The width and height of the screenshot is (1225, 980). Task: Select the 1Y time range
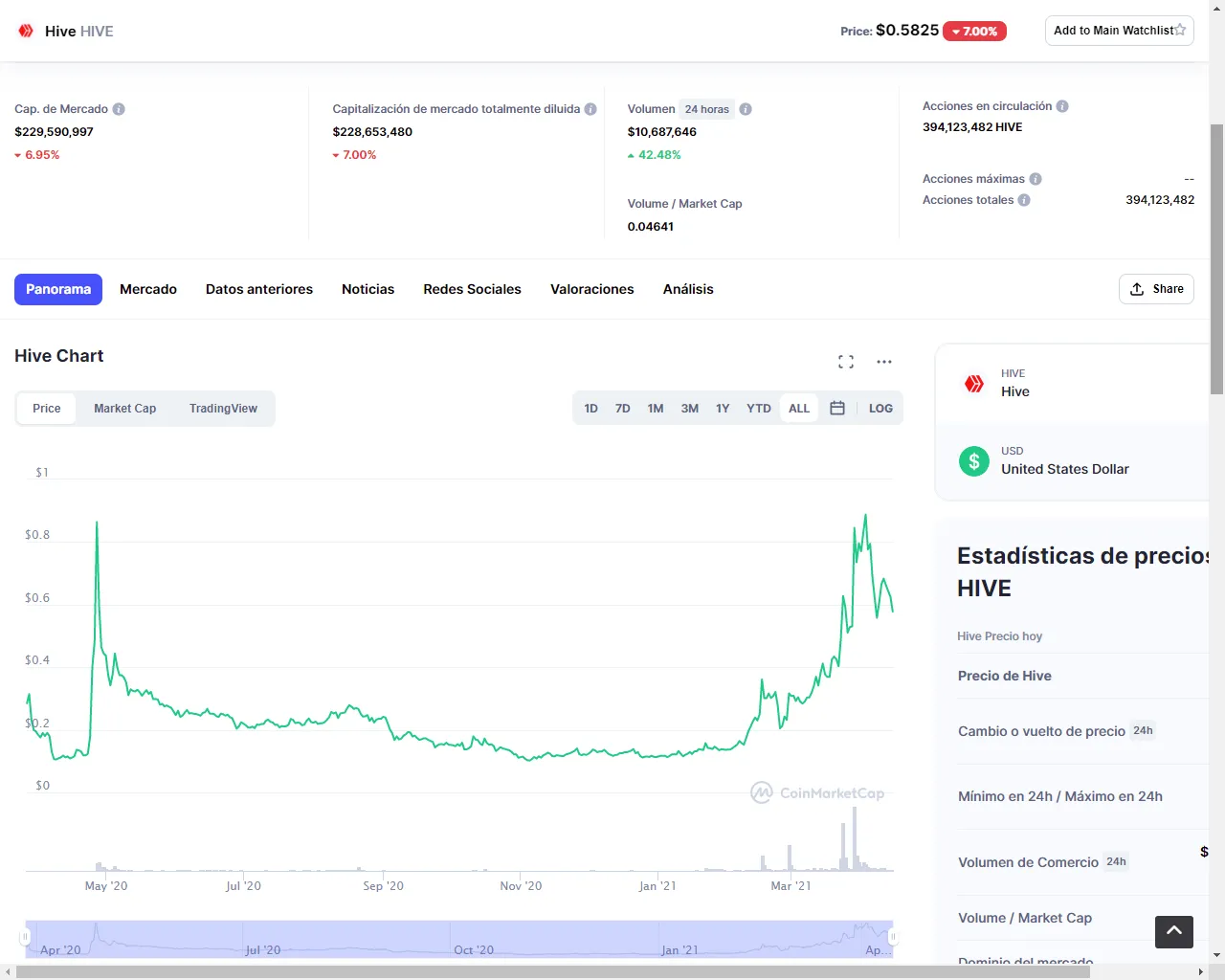(x=723, y=408)
